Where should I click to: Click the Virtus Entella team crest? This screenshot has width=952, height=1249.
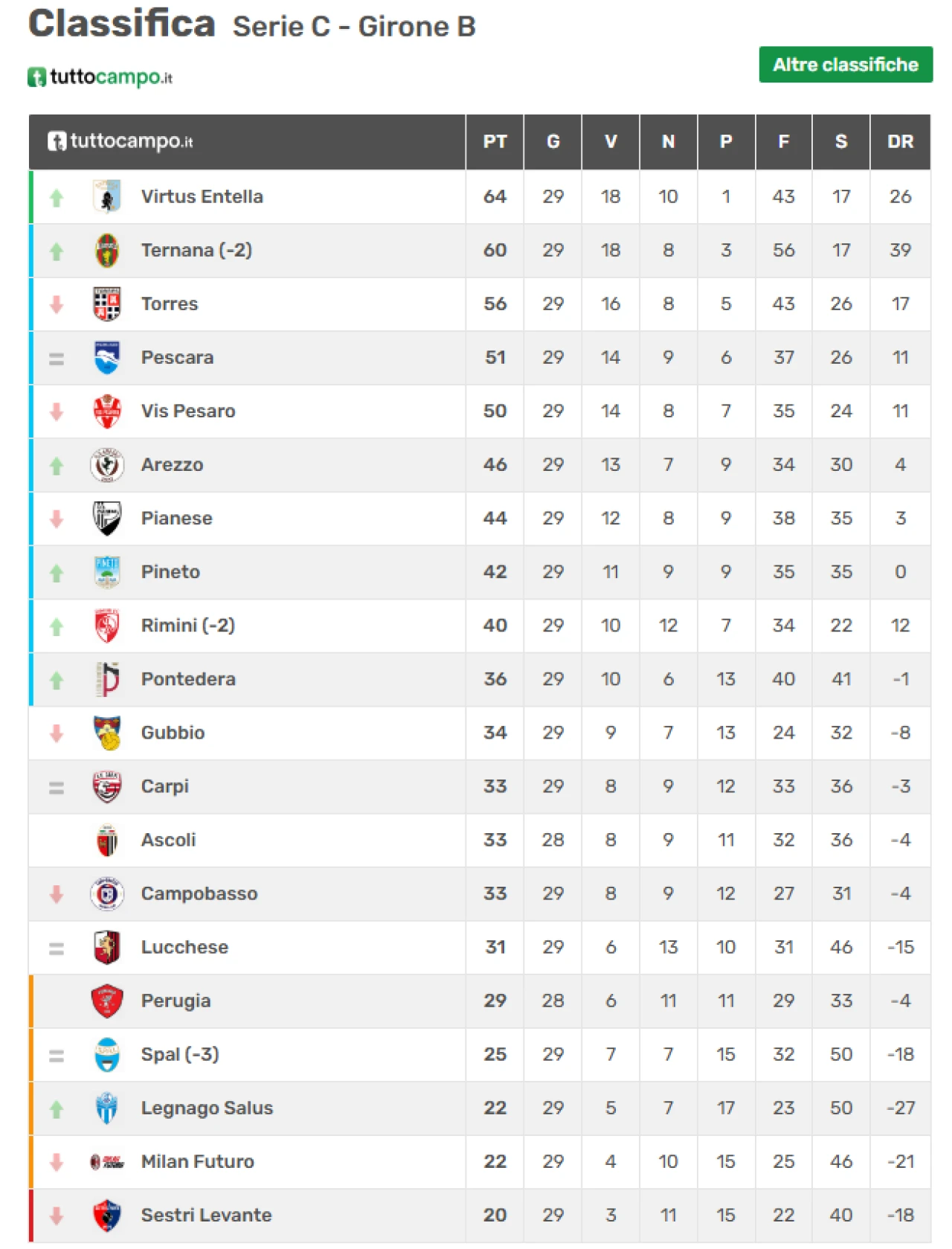[107, 196]
